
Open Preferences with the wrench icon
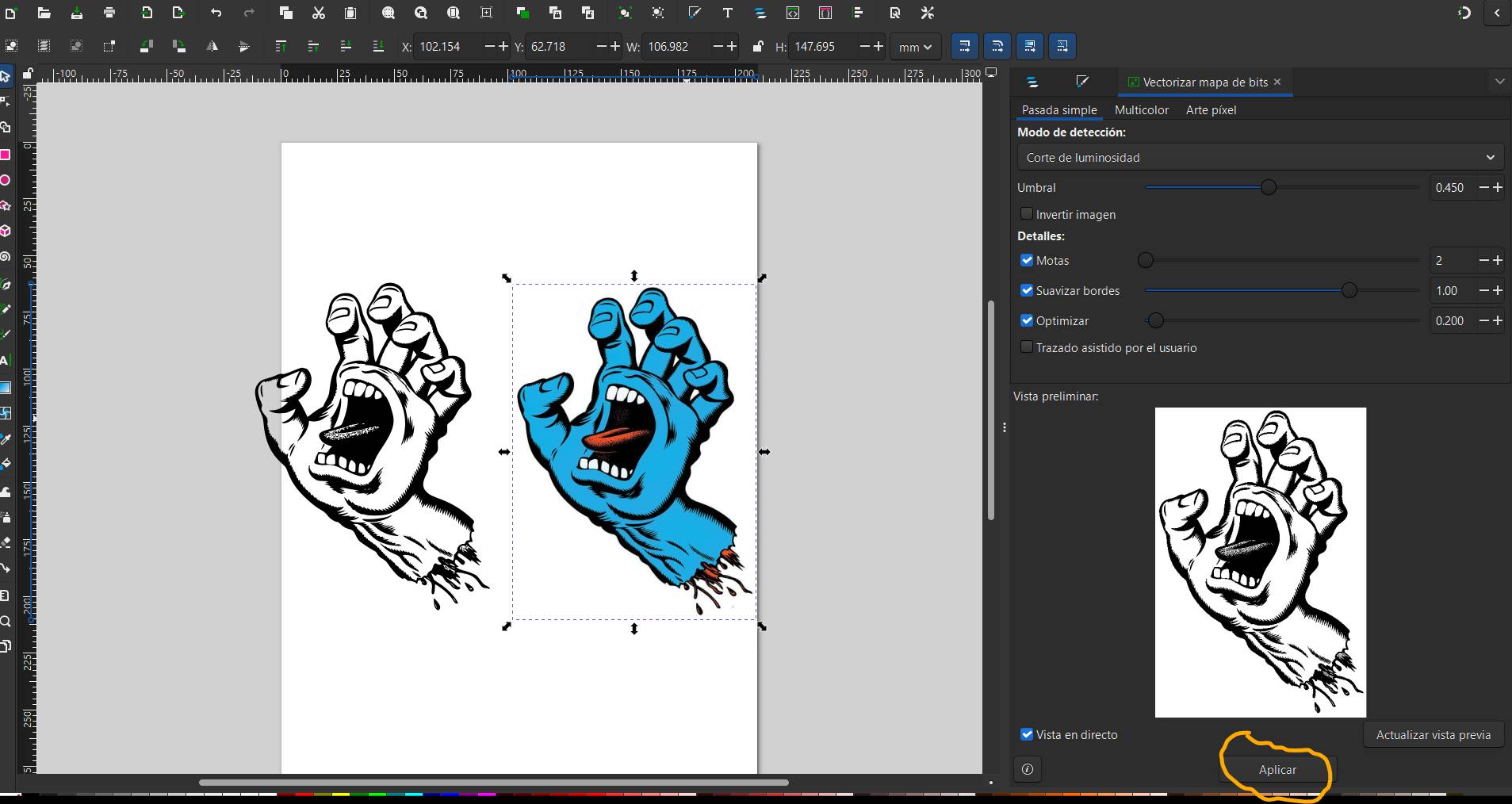click(927, 13)
